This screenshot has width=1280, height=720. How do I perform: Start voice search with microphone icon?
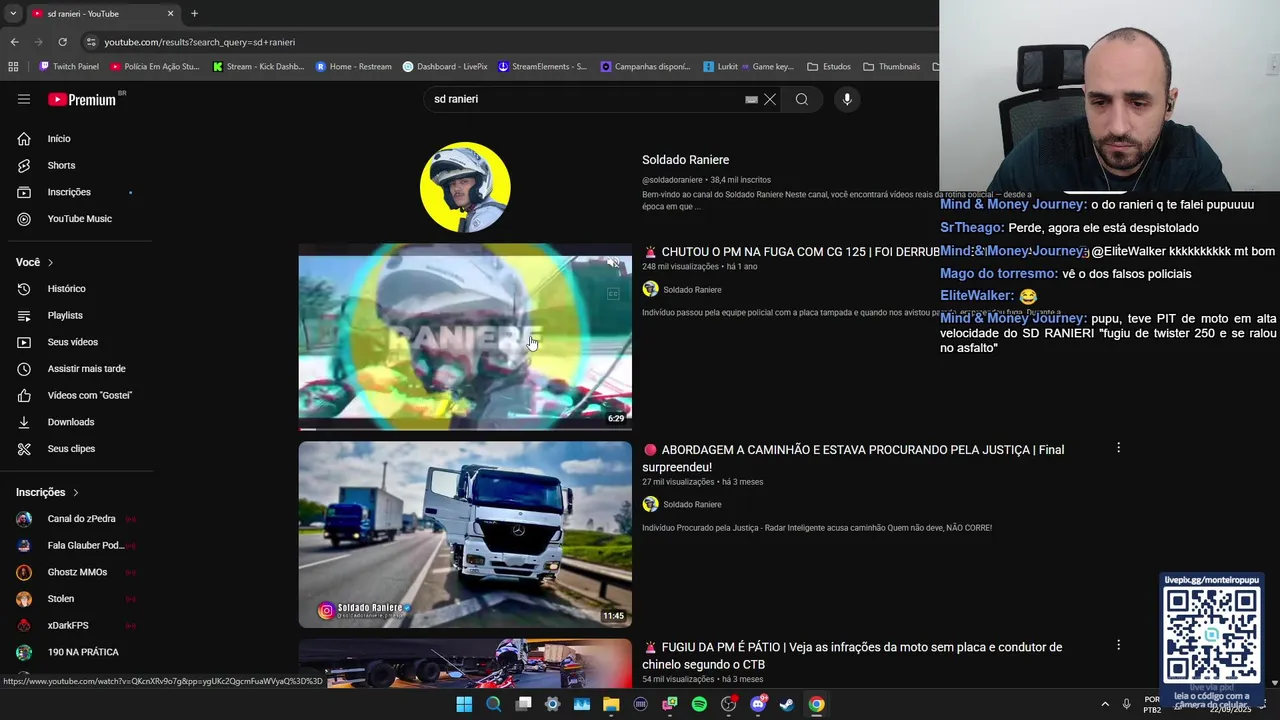pyautogui.click(x=847, y=99)
